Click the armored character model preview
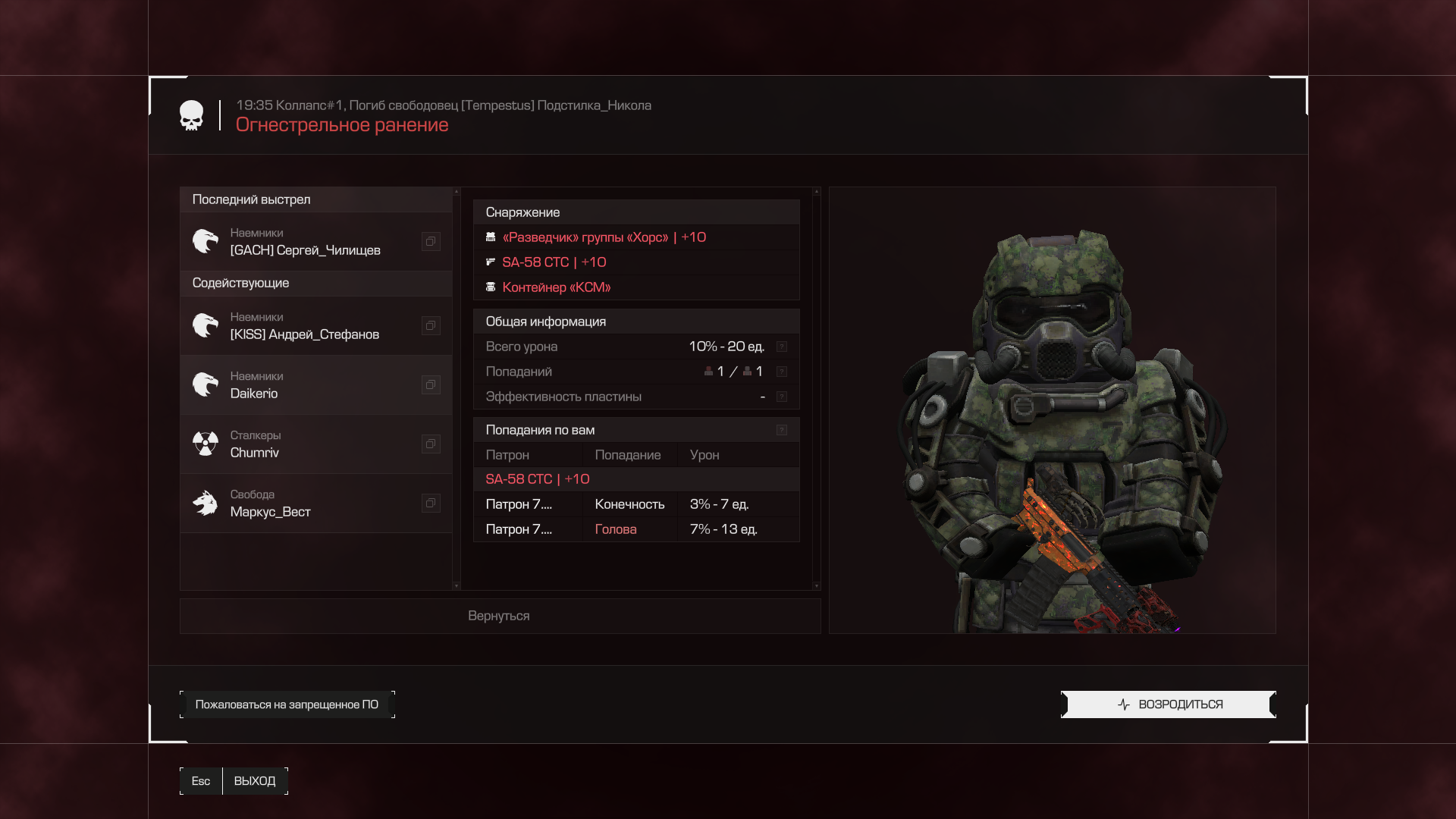 (1062, 432)
